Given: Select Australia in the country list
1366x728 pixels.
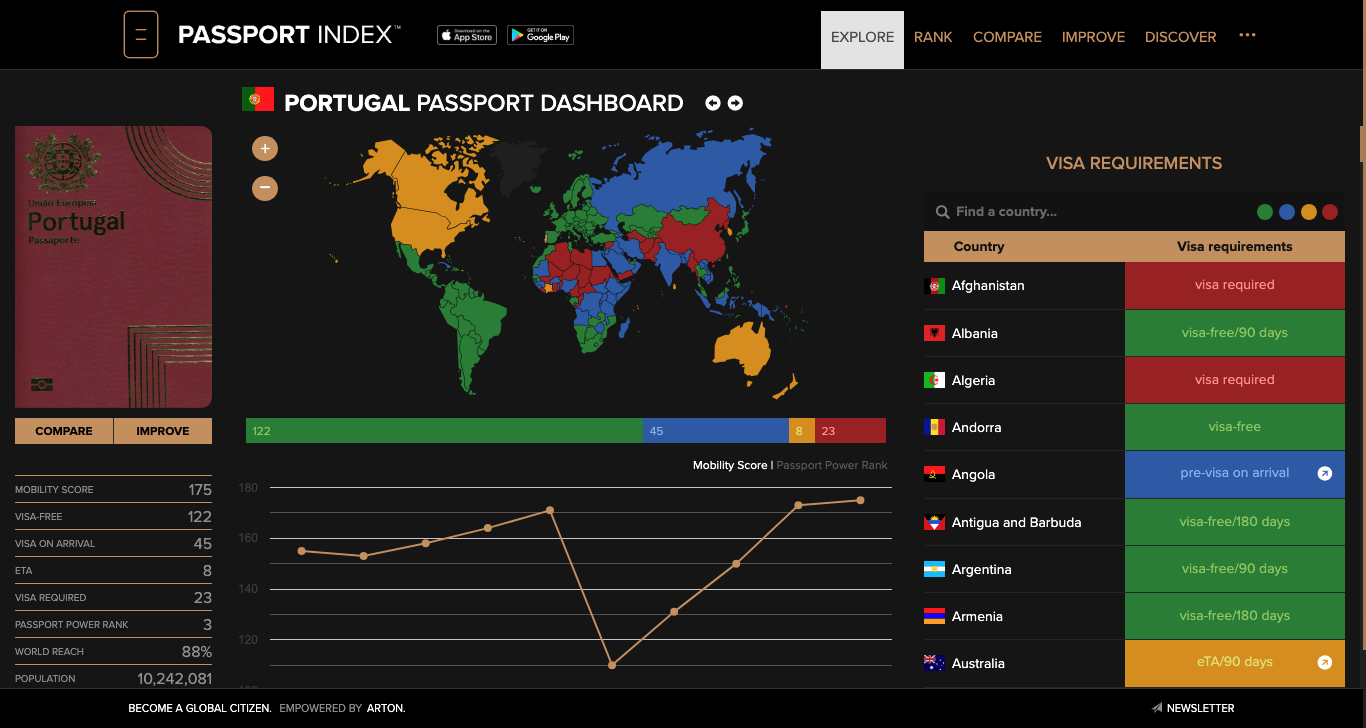Looking at the screenshot, I should pyautogui.click(x=978, y=663).
